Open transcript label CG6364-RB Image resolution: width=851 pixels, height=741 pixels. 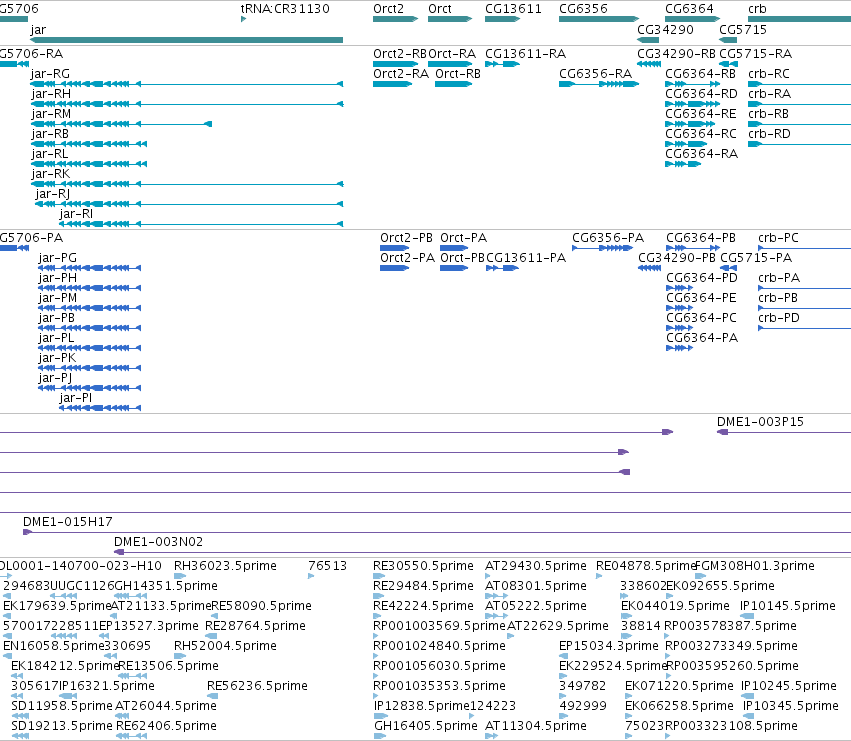[x=700, y=73]
